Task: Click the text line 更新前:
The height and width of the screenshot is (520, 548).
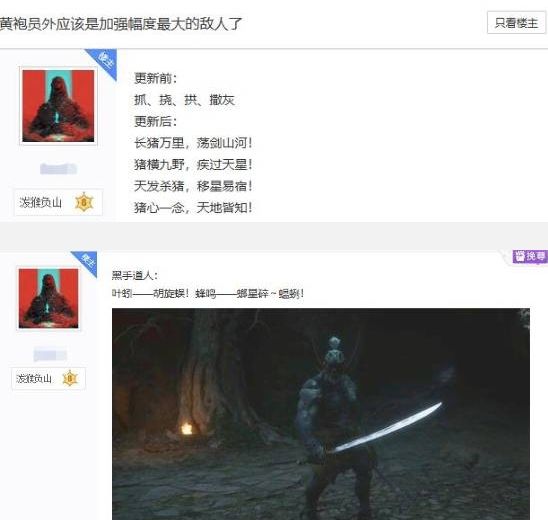Action: (156, 78)
